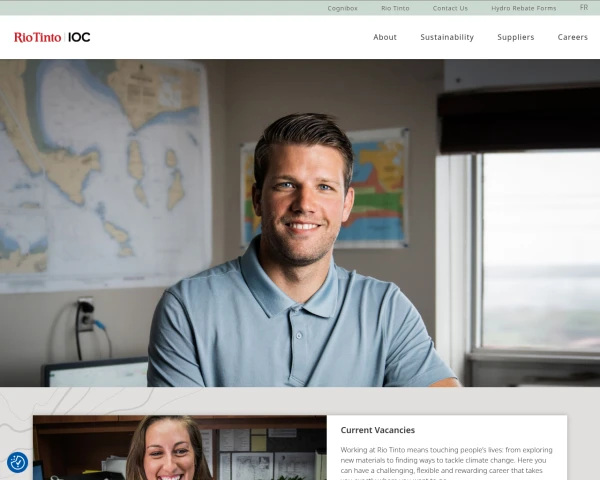This screenshot has height=480, width=600.
Task: Open the About menu
Action: pos(385,37)
